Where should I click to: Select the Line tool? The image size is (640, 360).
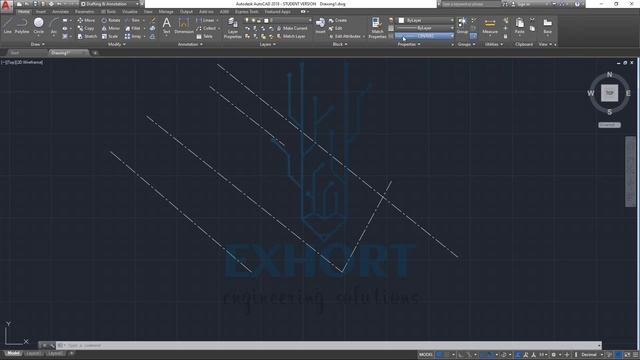(x=7, y=25)
